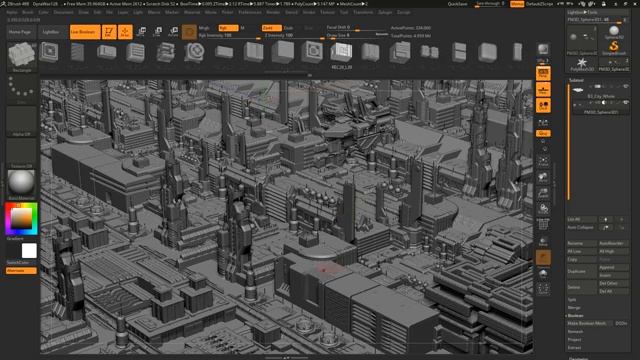This screenshot has height=360, width=640.
Task: Open the Texture Off slot
Action: click(22, 153)
